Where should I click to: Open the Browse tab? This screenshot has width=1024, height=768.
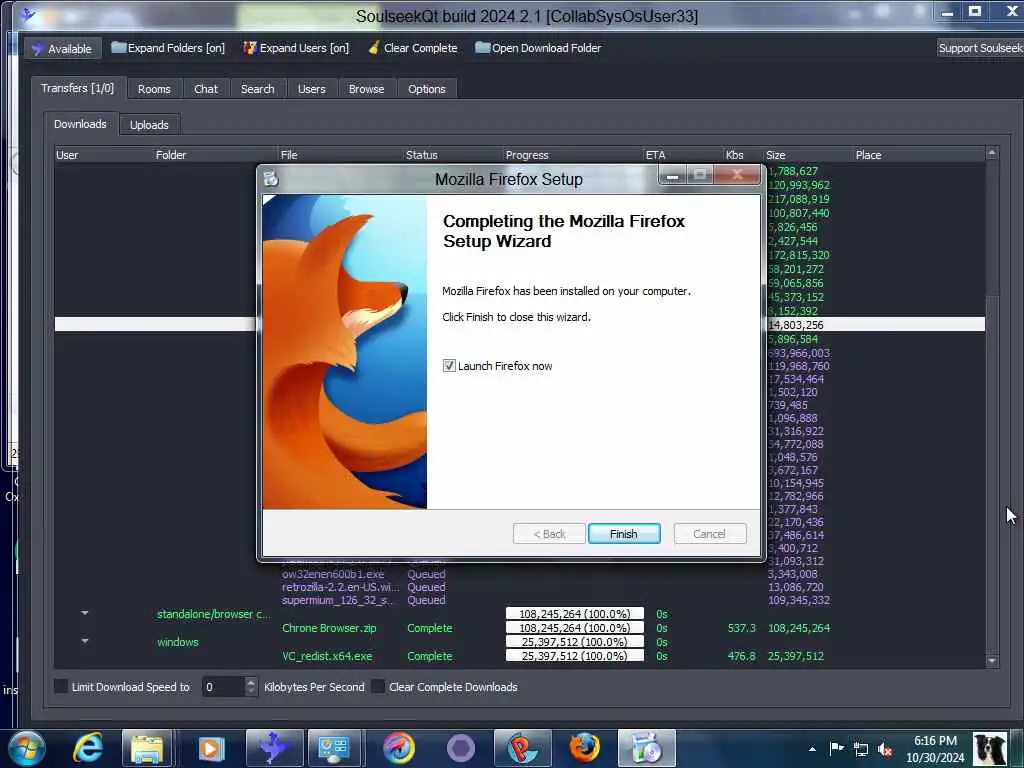[366, 89]
